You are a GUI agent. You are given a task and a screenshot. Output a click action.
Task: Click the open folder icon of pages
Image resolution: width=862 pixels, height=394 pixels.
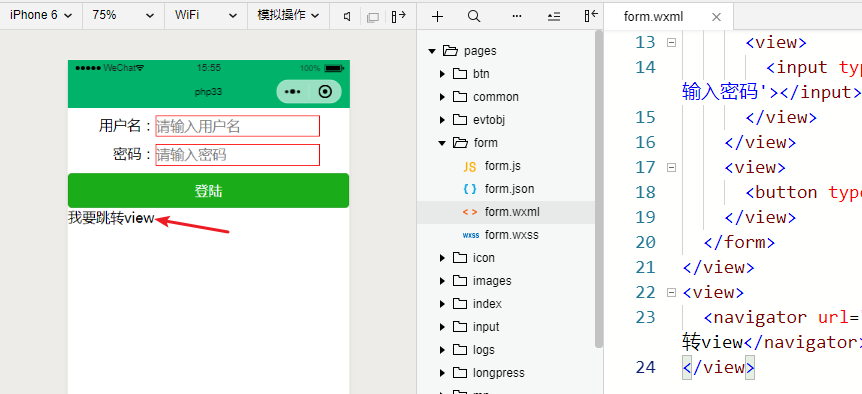(450, 51)
